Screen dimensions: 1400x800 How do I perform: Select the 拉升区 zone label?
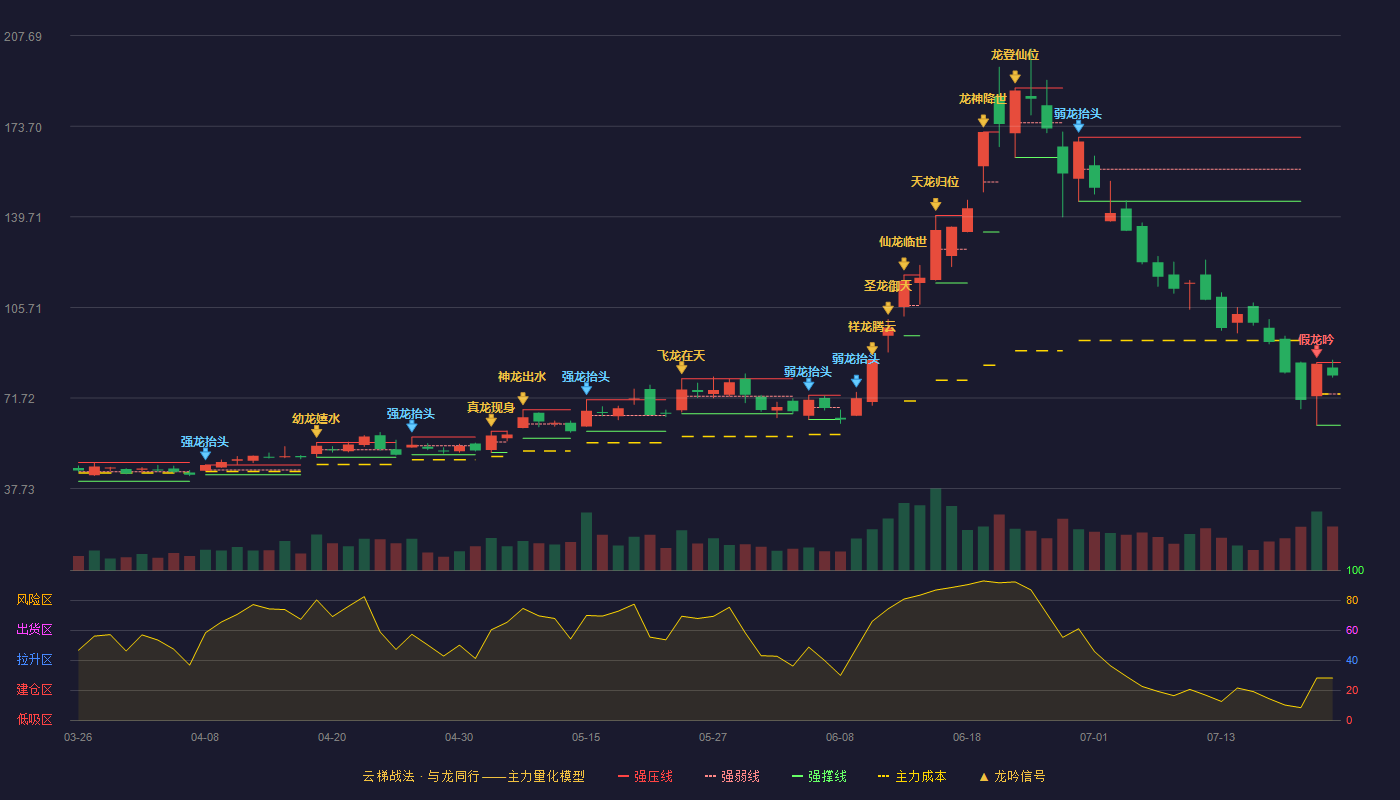(x=34, y=660)
